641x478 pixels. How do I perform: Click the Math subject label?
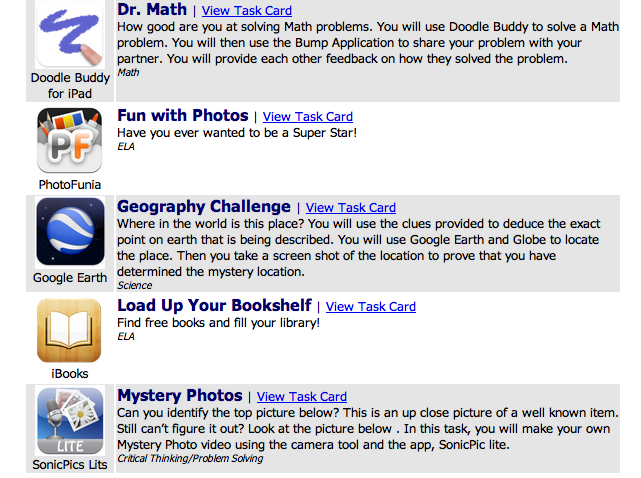coord(127,72)
